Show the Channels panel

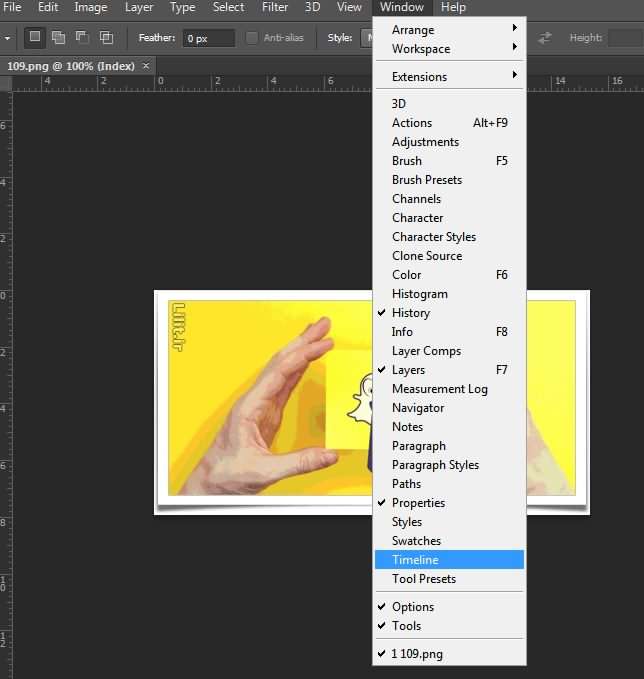click(450, 199)
